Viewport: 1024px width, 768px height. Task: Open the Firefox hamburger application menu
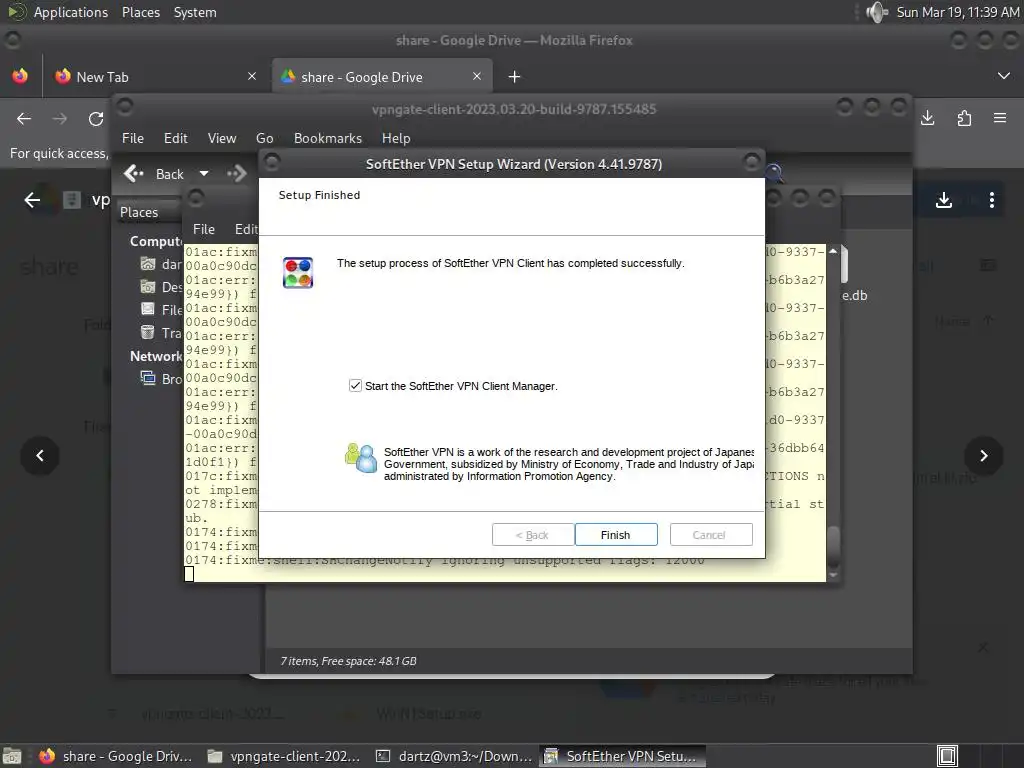click(x=1000, y=118)
